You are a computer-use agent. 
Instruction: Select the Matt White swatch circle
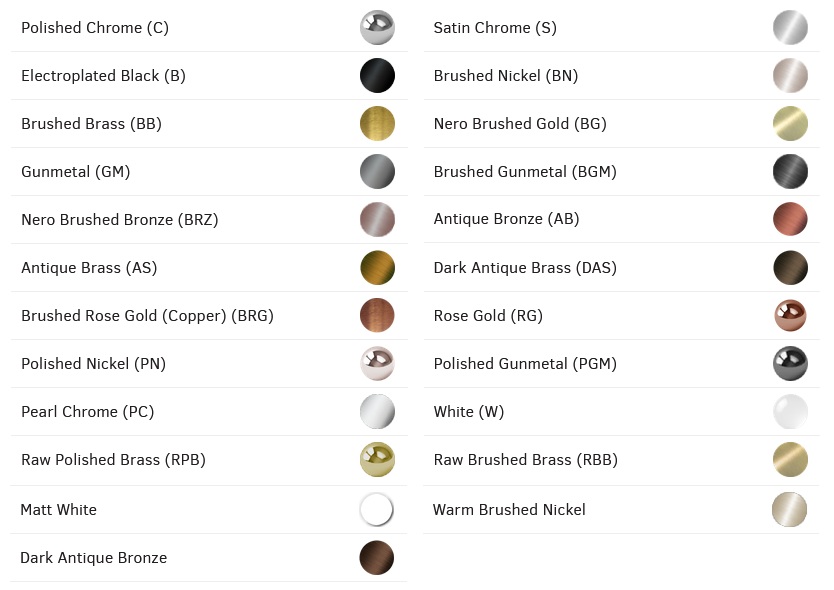tap(377, 510)
